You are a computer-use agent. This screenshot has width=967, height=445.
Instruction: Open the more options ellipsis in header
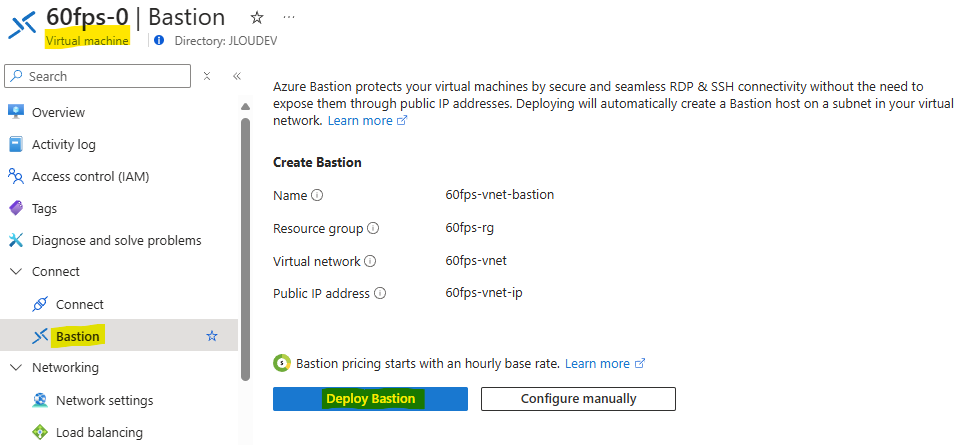(289, 17)
